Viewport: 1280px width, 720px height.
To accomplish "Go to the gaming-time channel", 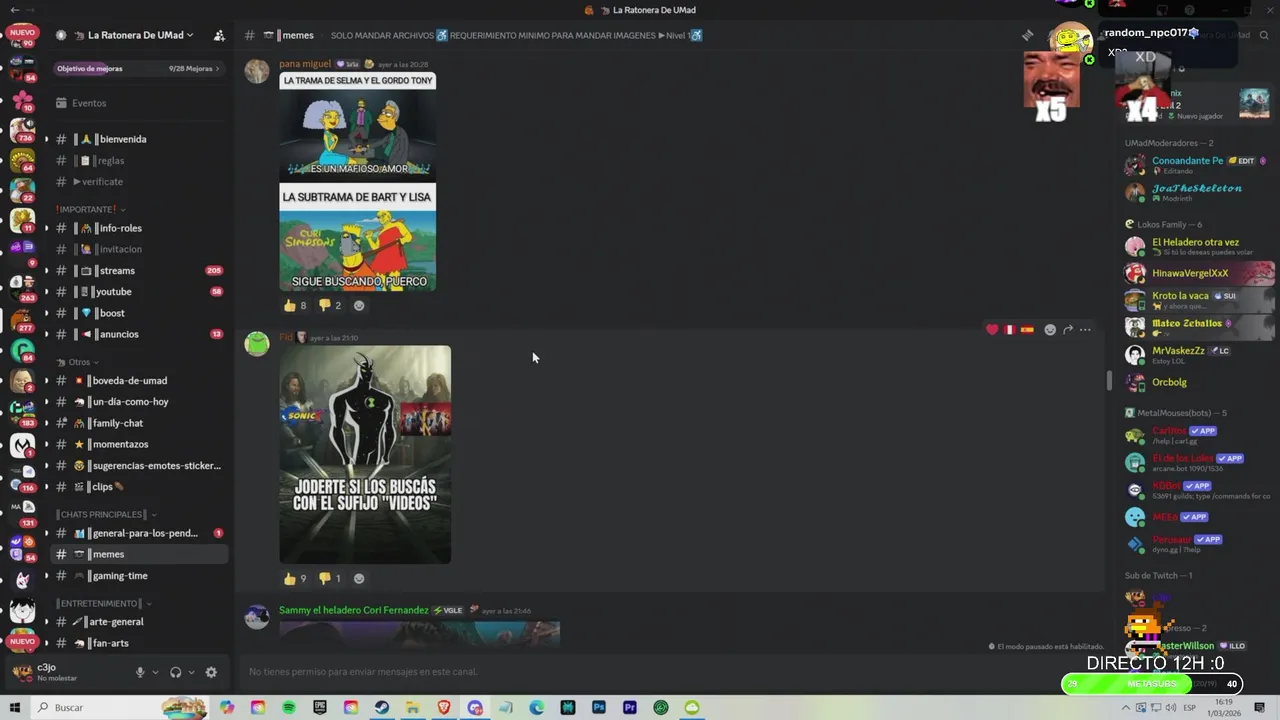I will (138, 576).
